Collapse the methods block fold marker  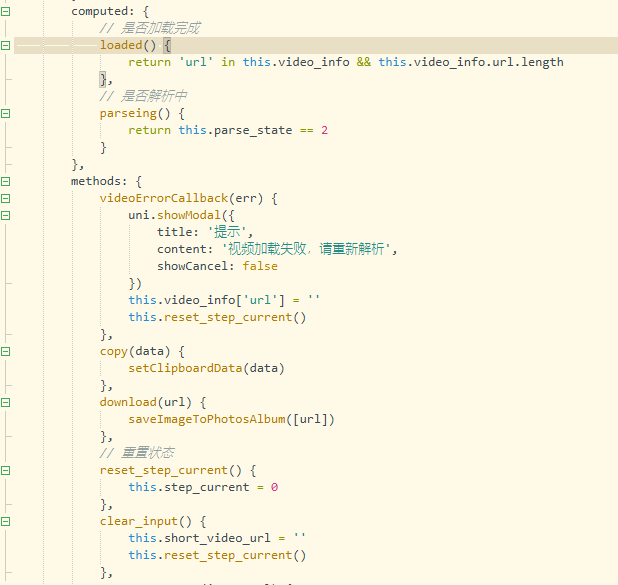(7, 181)
